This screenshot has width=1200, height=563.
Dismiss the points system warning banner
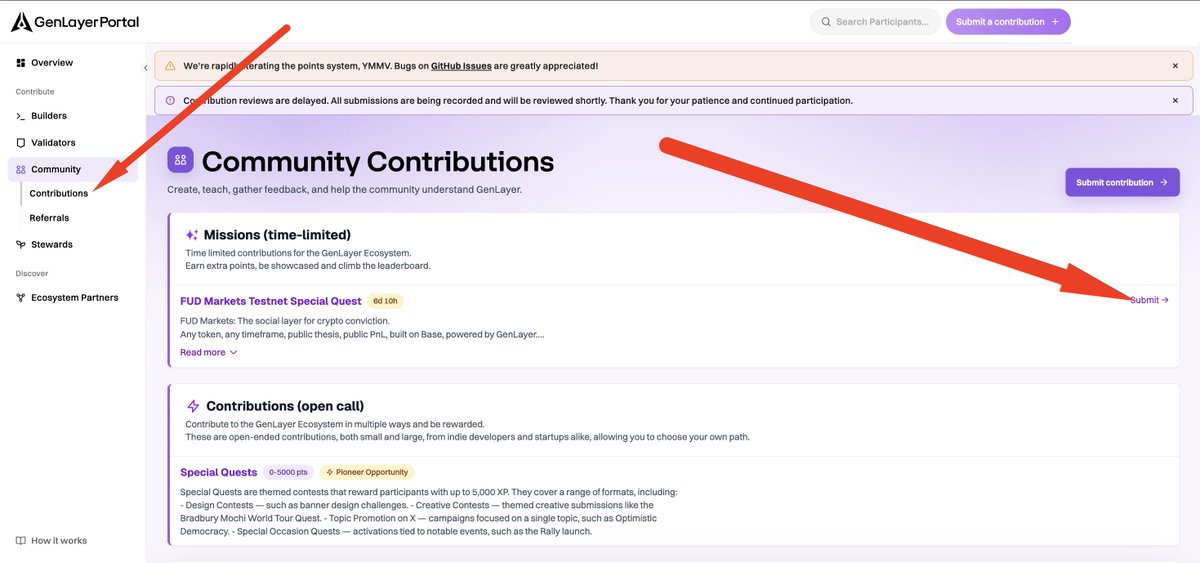click(1175, 66)
